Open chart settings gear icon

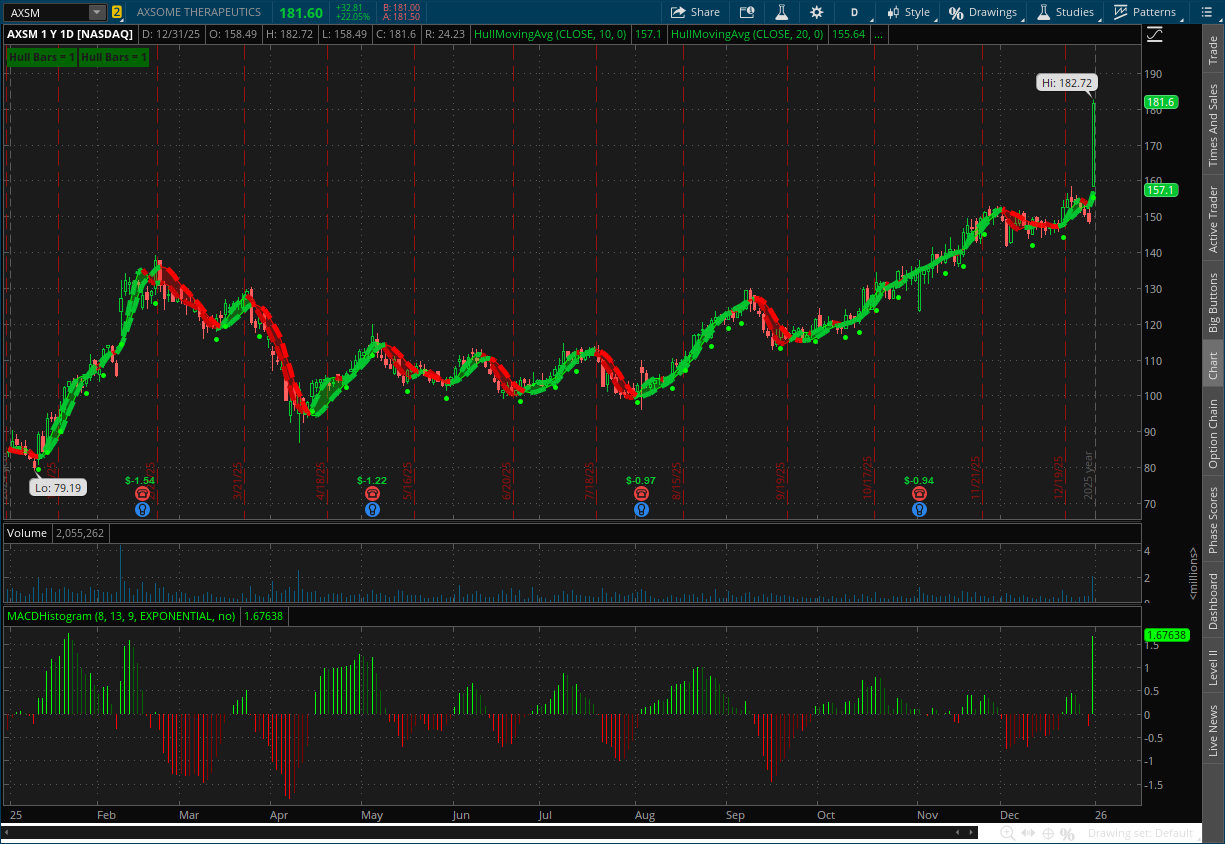[816, 12]
